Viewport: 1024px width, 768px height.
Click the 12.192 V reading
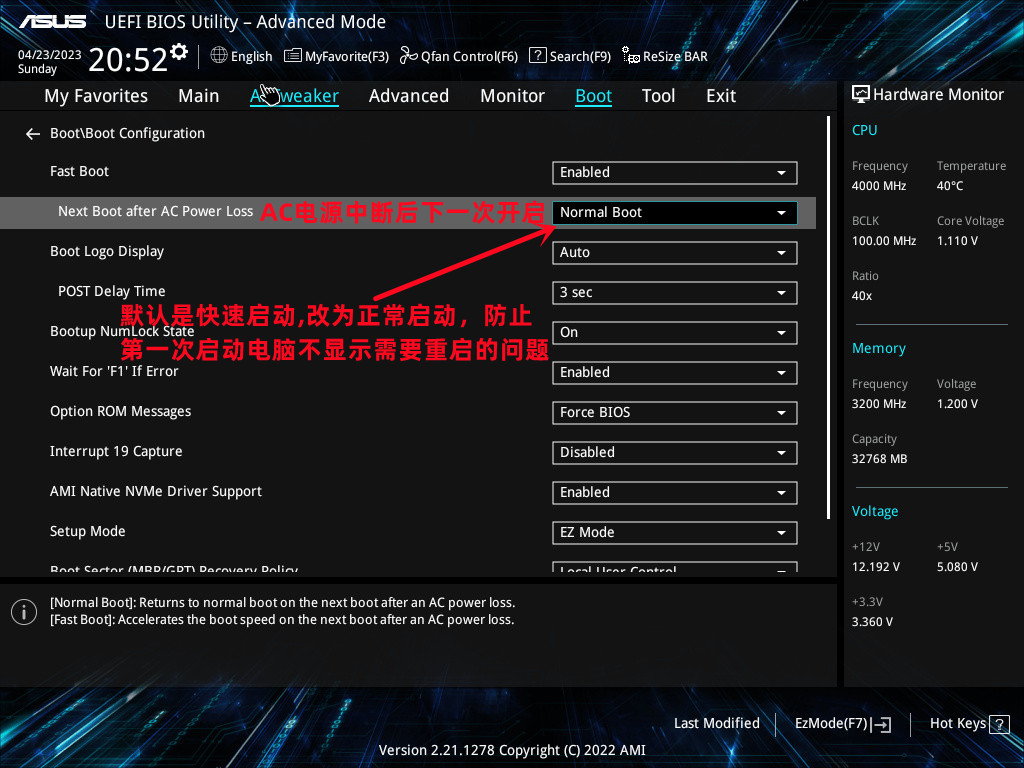pyautogui.click(x=876, y=568)
